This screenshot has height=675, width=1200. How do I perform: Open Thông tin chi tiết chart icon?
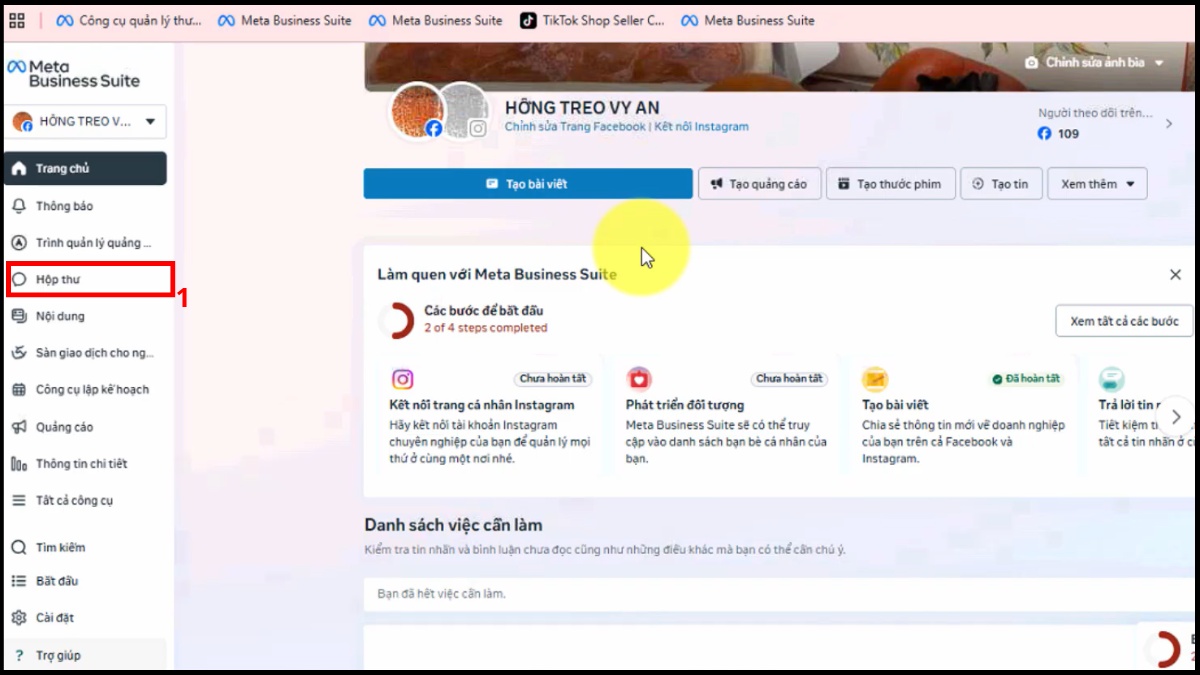(x=18, y=464)
